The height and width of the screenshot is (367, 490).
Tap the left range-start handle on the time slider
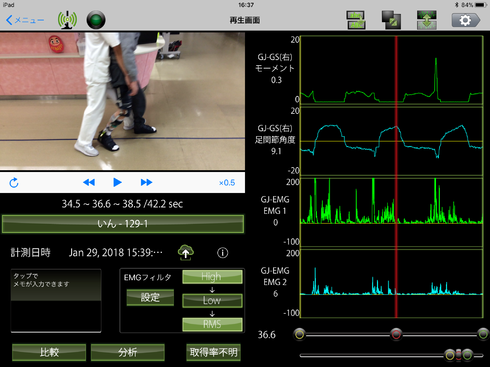tap(300, 334)
